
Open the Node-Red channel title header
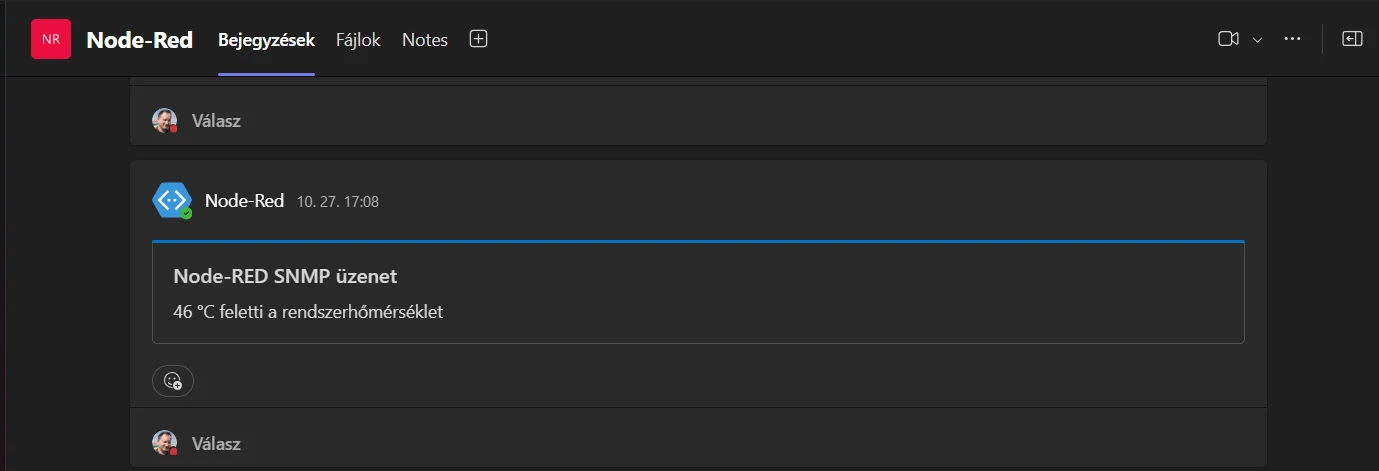click(x=139, y=40)
